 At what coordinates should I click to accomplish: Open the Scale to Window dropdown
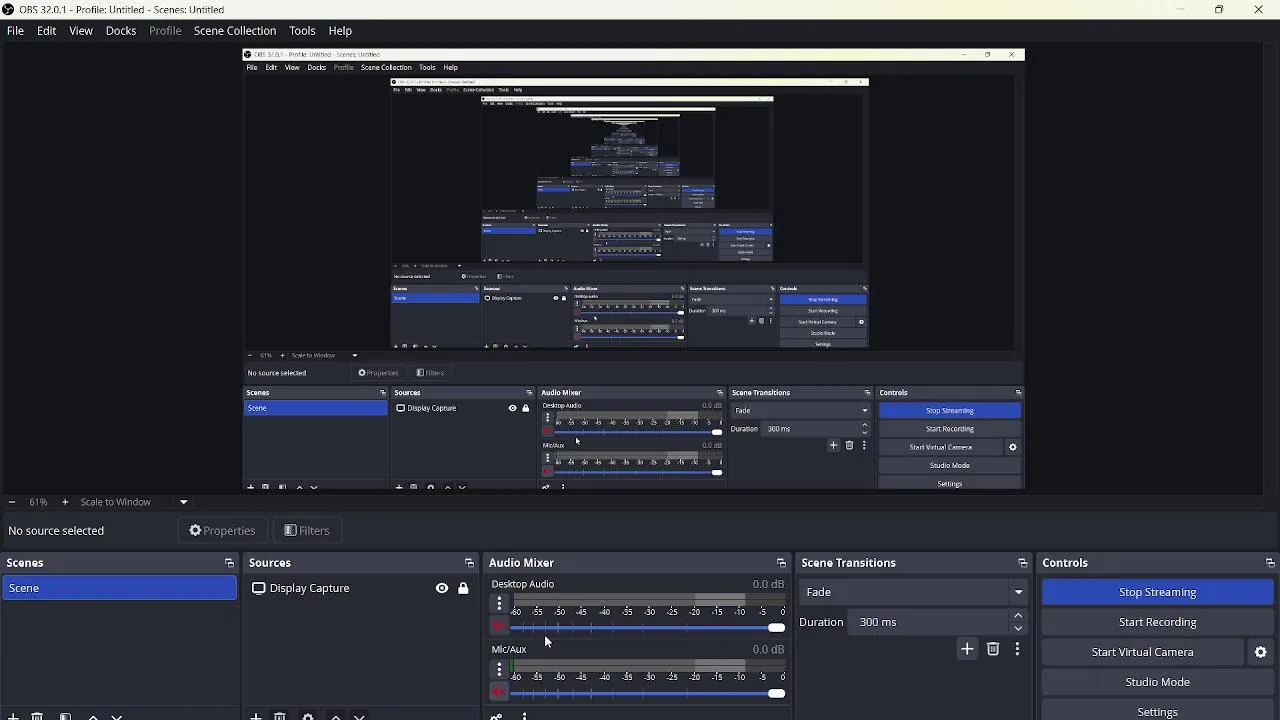click(134, 502)
